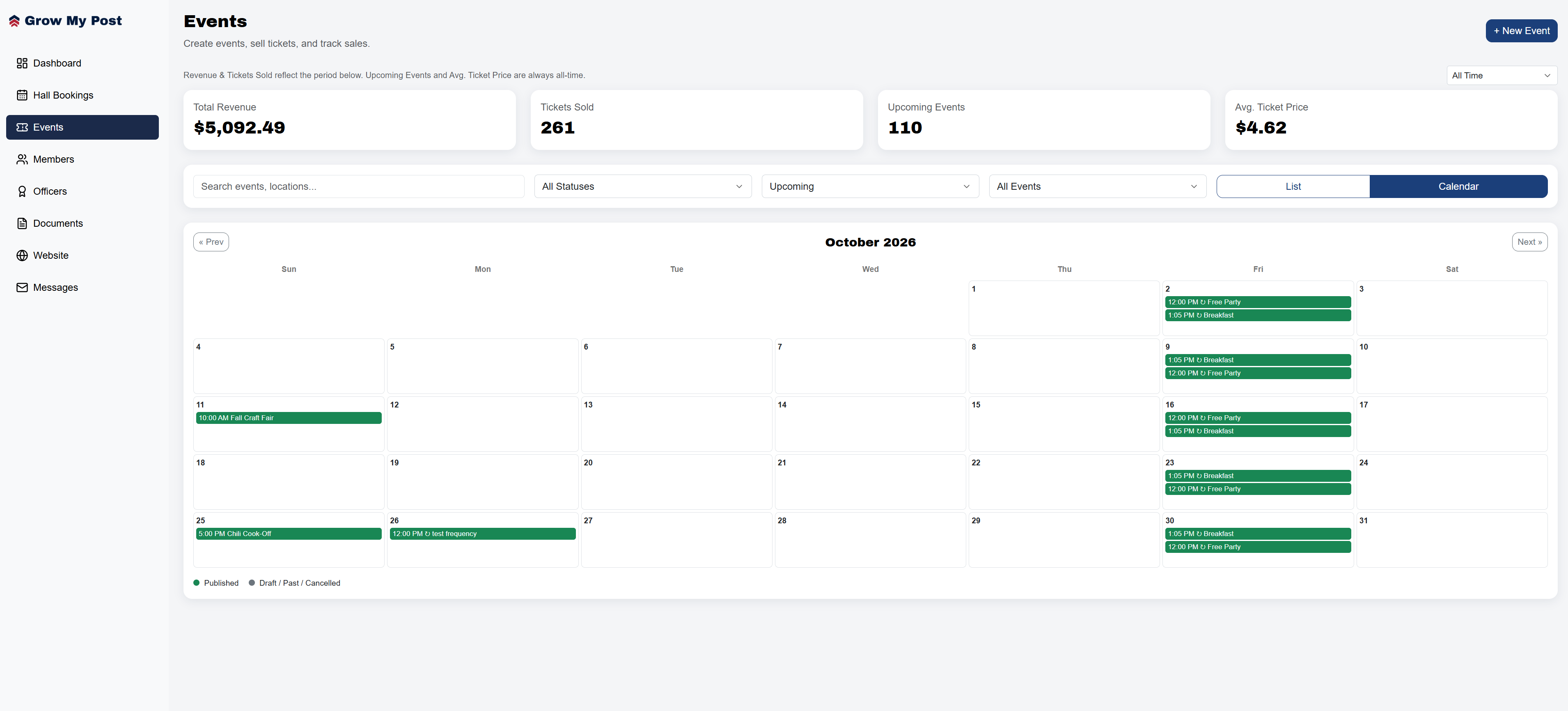Open the All Time period dropdown
The height and width of the screenshot is (711, 1568).
1502,76
